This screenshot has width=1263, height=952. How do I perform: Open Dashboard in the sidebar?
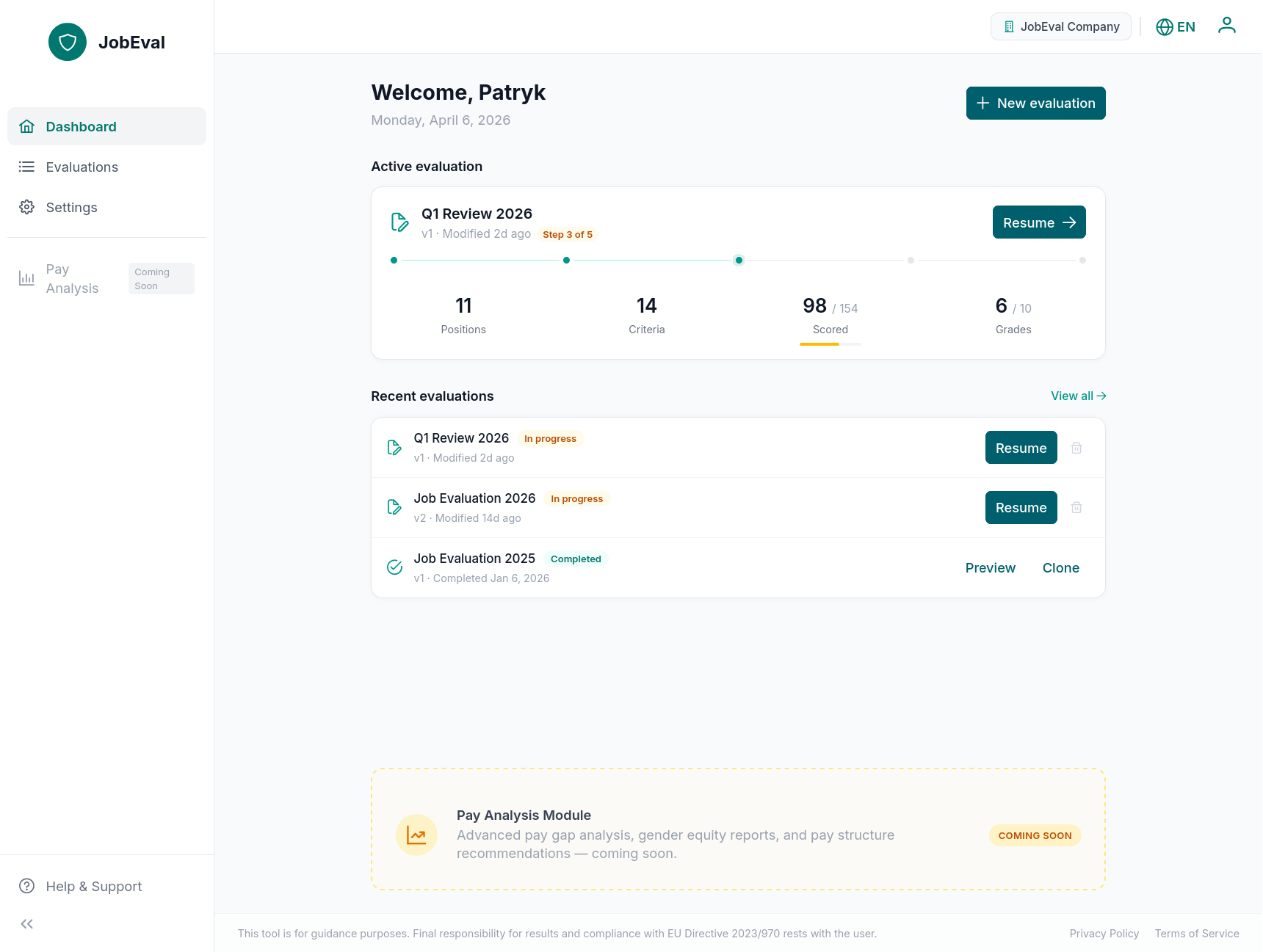point(106,126)
